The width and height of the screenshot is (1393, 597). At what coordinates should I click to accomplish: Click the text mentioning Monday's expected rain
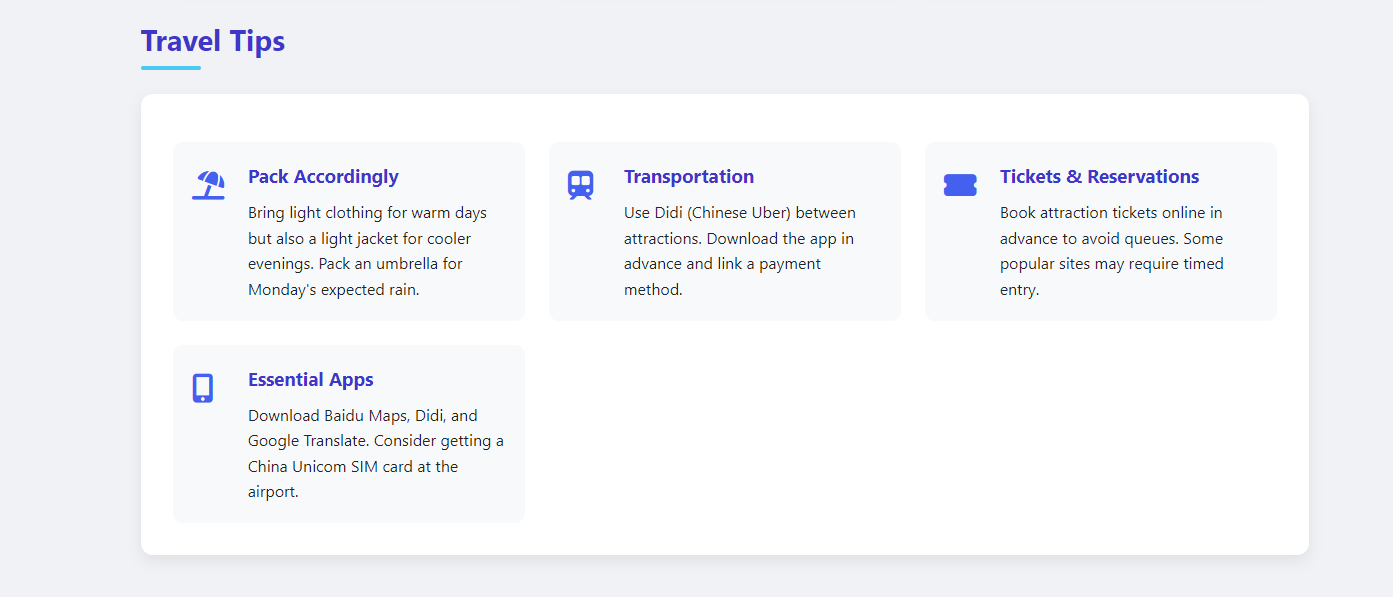click(x=335, y=290)
